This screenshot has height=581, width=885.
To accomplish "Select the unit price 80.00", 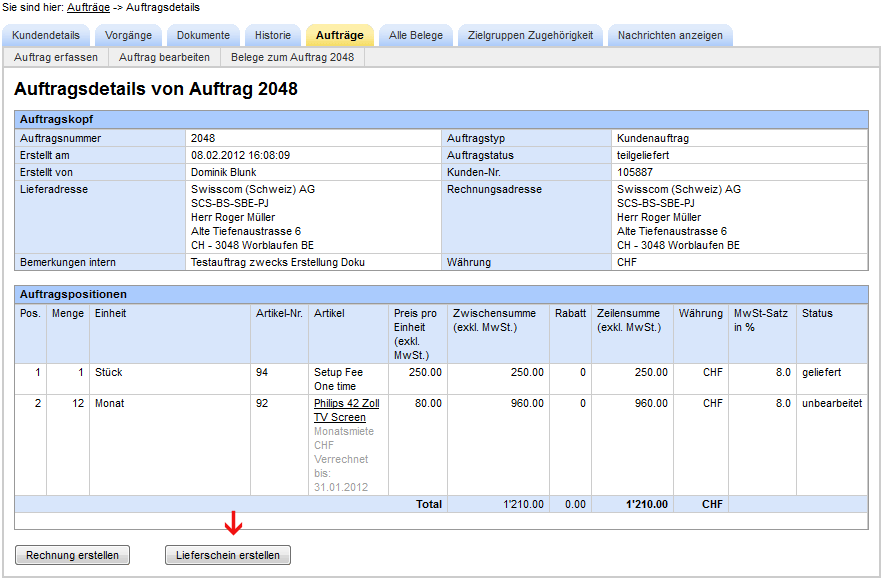I will [x=428, y=404].
